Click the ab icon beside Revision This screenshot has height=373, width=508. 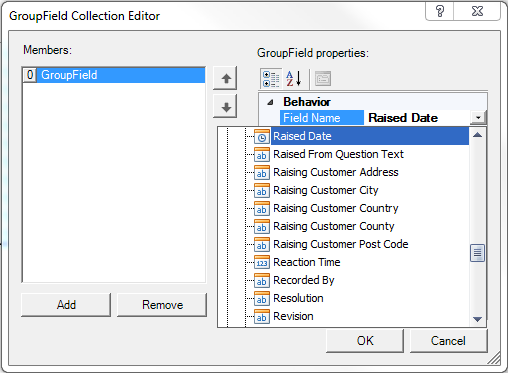pyautogui.click(x=262, y=316)
